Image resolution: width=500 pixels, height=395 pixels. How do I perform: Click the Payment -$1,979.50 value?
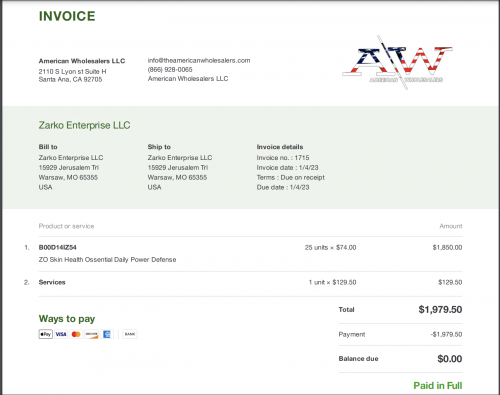[x=446, y=334]
